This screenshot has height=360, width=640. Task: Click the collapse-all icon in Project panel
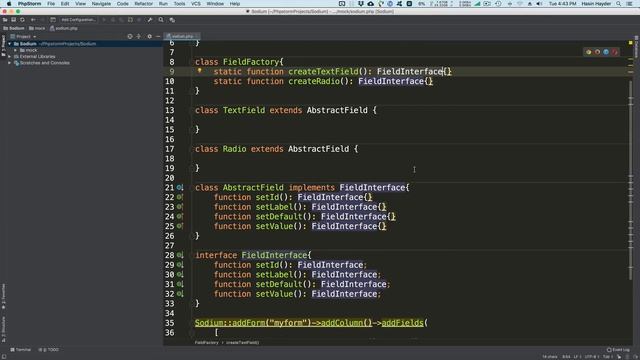[x=139, y=36]
